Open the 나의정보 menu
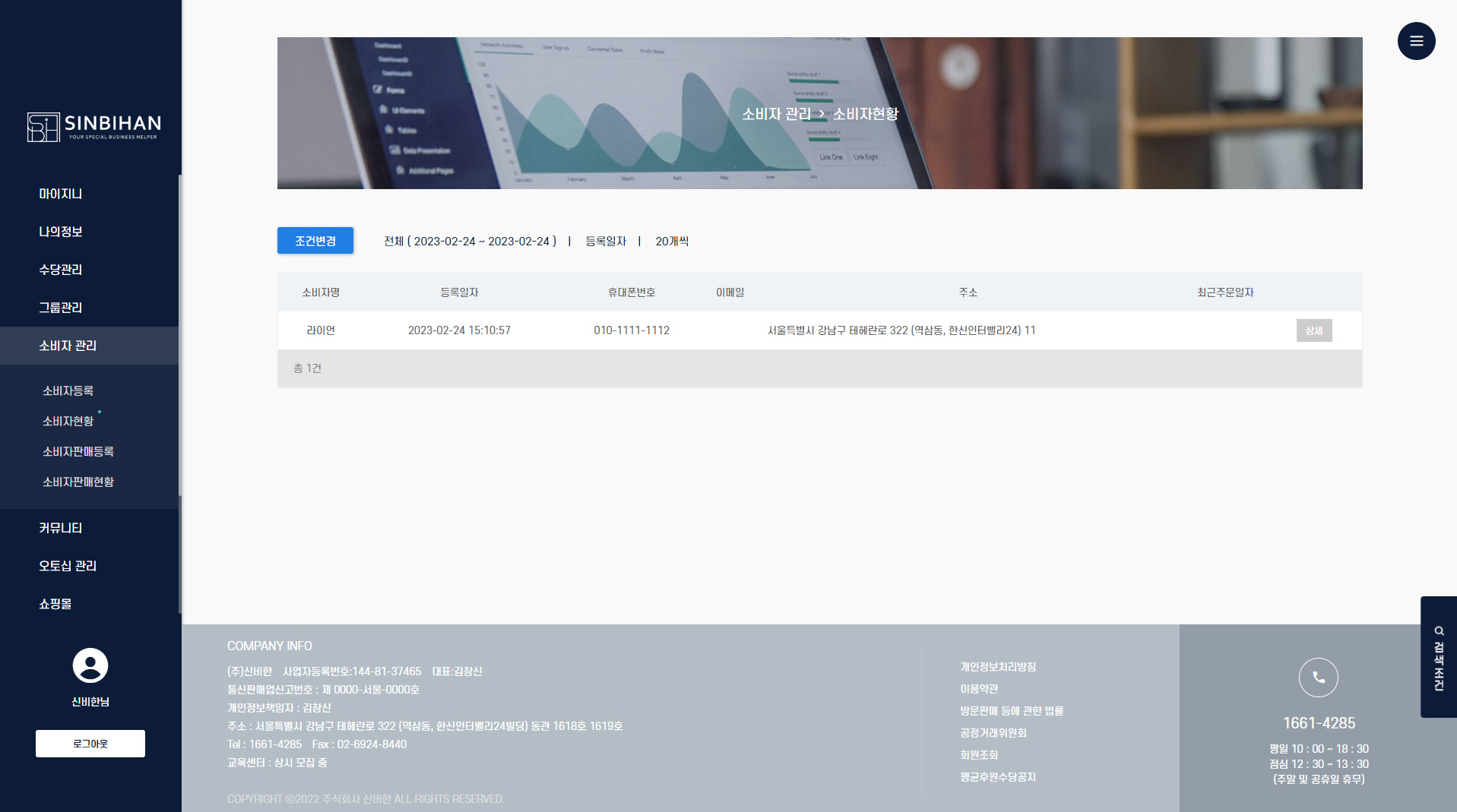Viewport: 1457px width, 812px height. [61, 232]
